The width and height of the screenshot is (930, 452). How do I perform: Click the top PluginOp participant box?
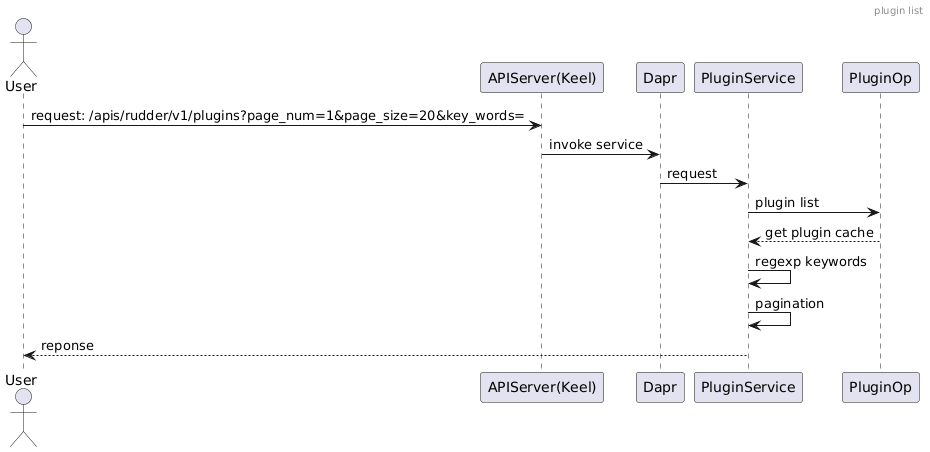pos(880,77)
